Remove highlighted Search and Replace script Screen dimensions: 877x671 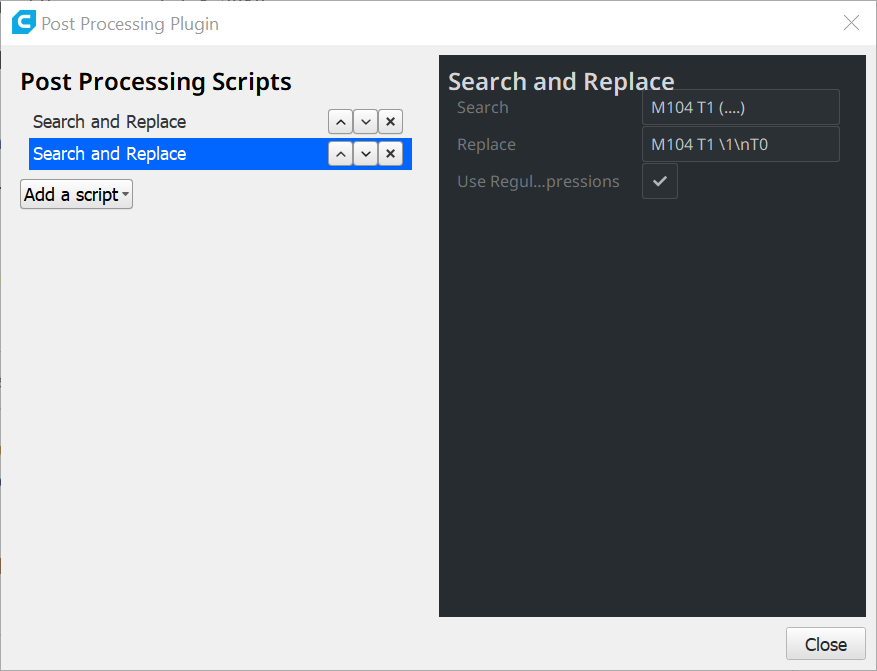390,154
